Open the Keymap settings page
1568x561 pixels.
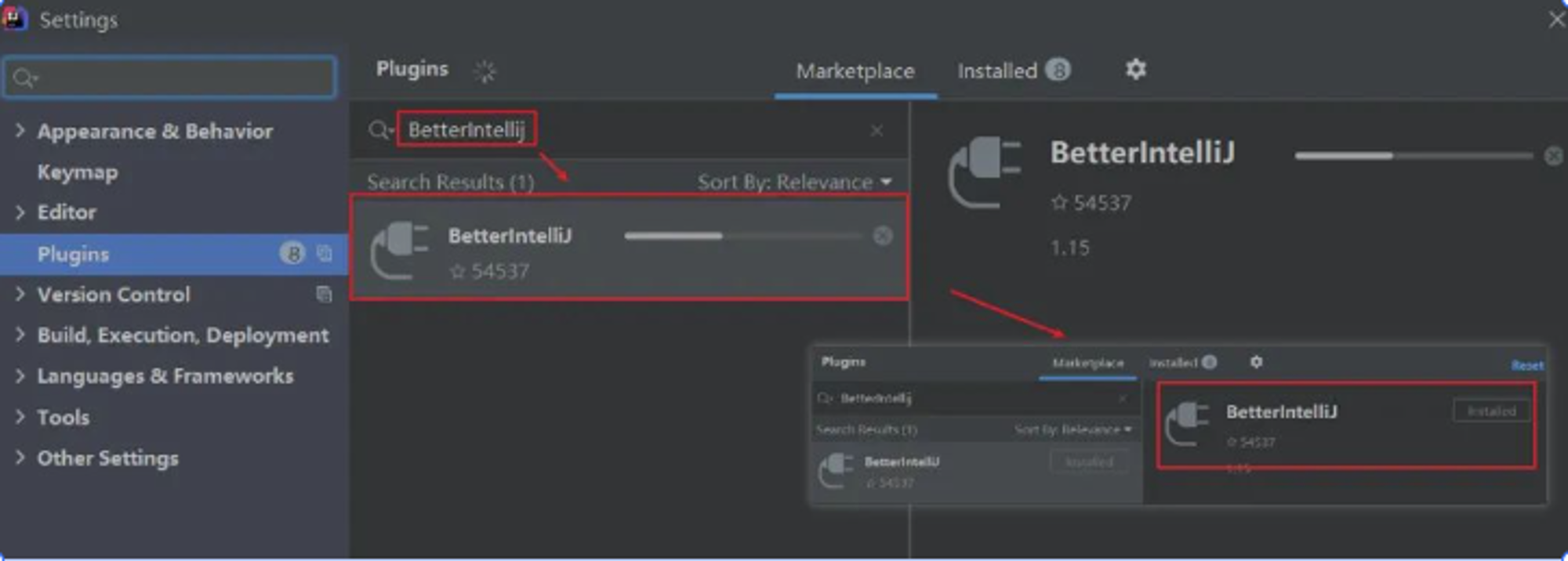pyautogui.click(x=78, y=172)
